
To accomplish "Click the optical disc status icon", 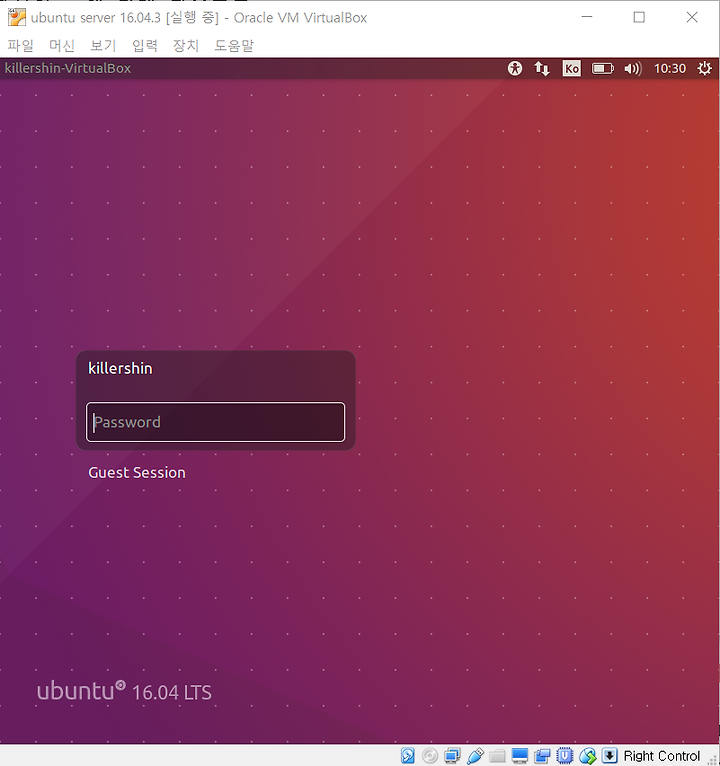I will [430, 756].
